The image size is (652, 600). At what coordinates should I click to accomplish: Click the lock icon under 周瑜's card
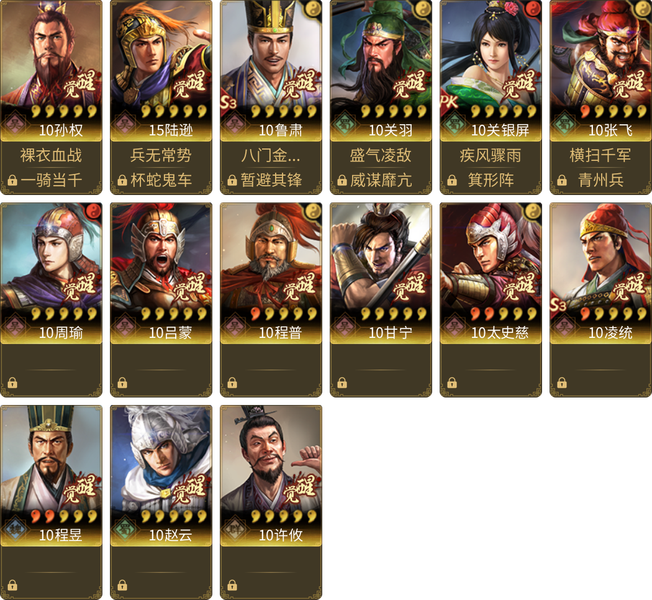12,383
